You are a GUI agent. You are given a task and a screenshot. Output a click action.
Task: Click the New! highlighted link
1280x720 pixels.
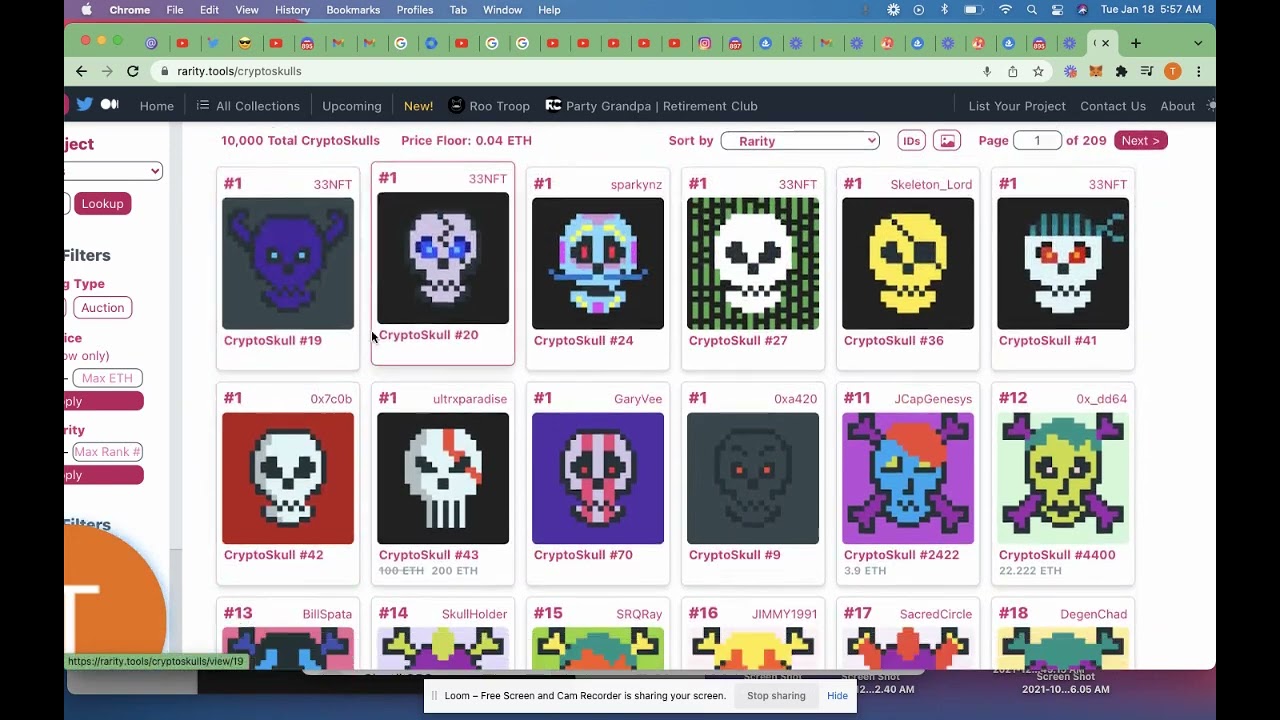click(x=418, y=106)
